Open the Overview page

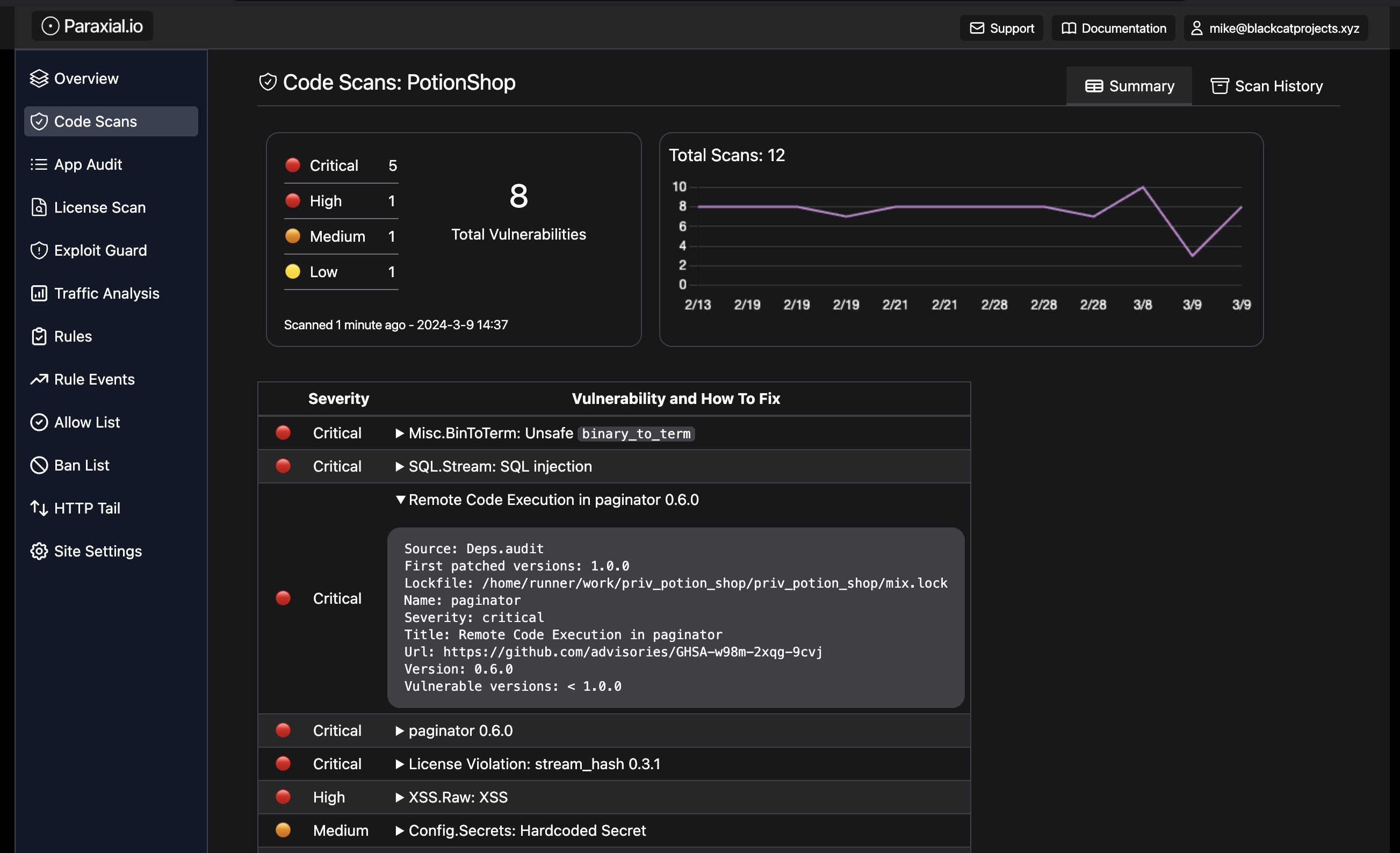(x=111, y=78)
